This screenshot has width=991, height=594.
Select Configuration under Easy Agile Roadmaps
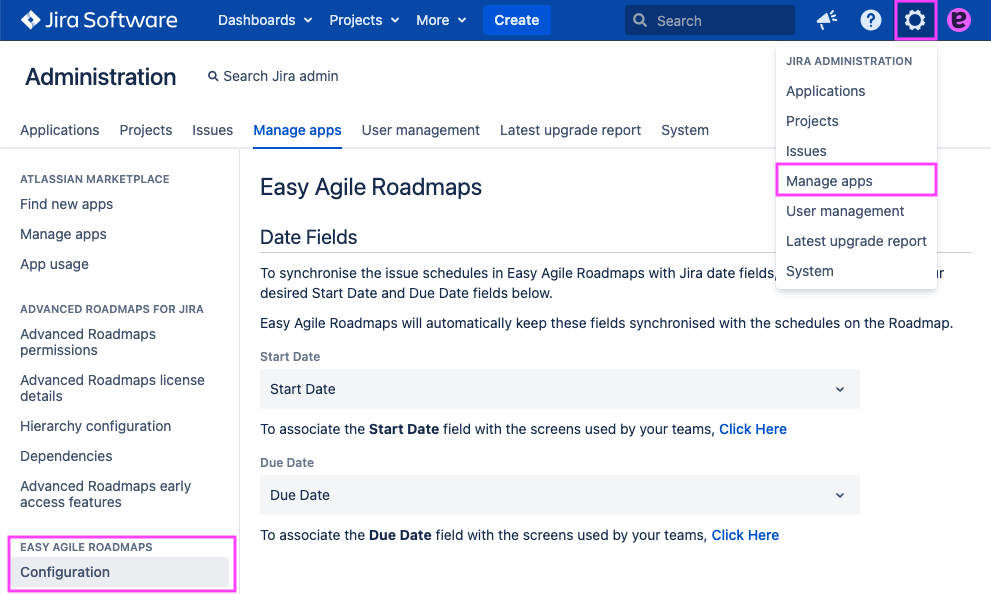65,572
